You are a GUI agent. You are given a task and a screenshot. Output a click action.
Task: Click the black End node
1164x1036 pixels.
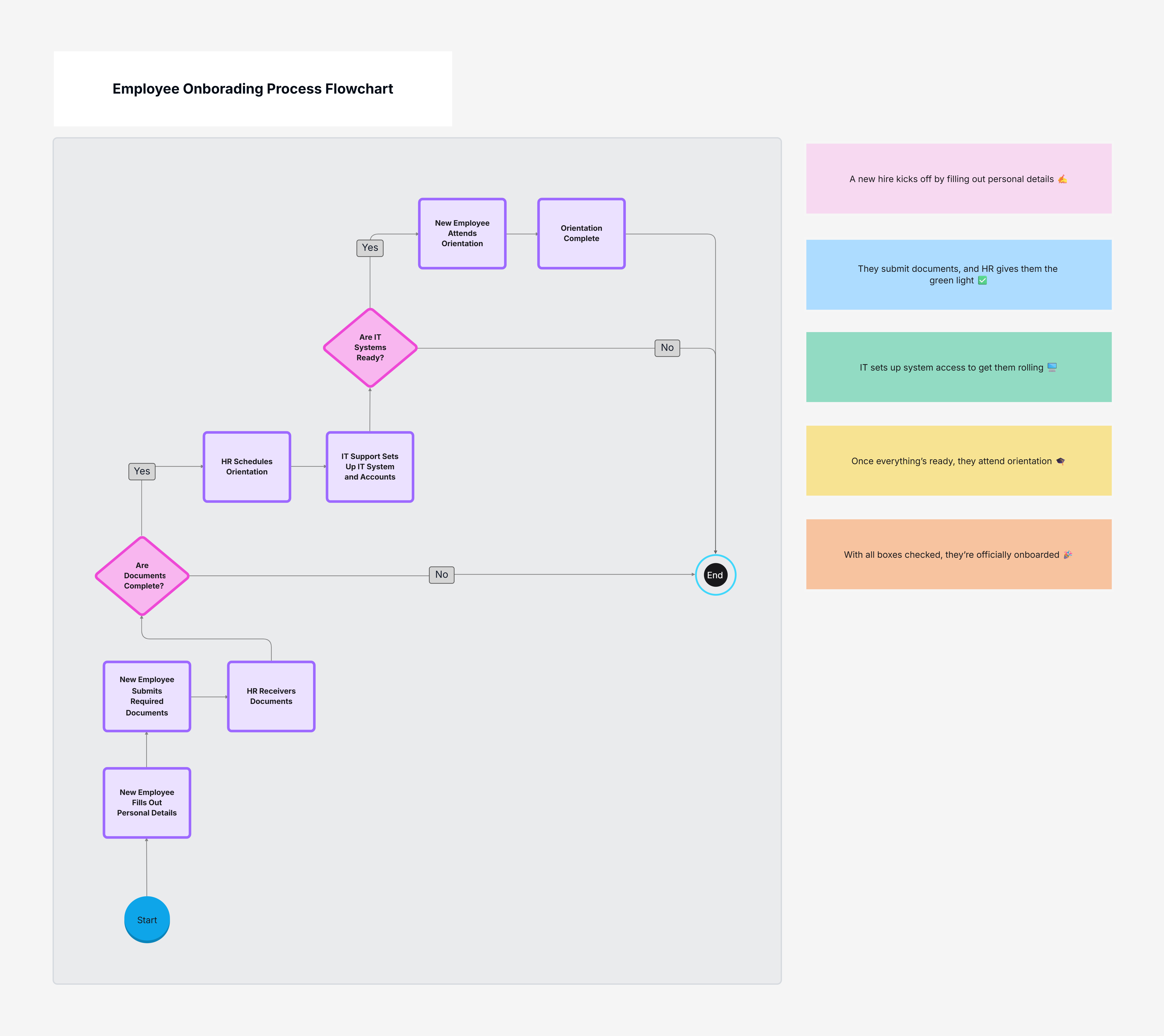715,575
